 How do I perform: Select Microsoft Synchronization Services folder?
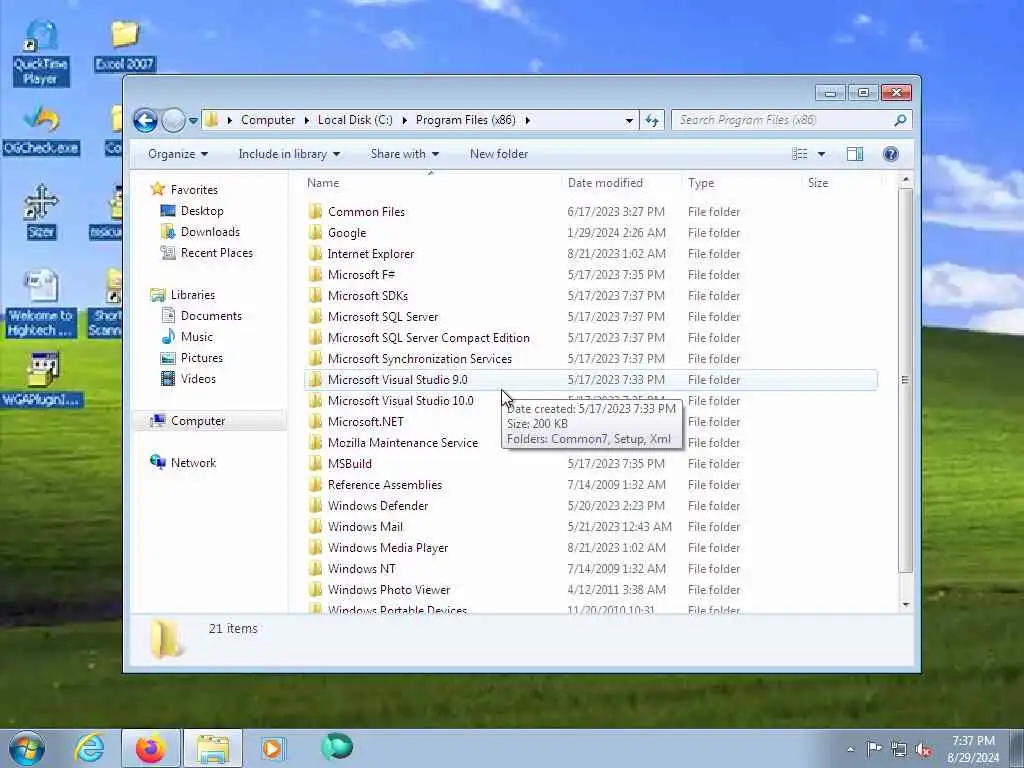click(x=420, y=359)
